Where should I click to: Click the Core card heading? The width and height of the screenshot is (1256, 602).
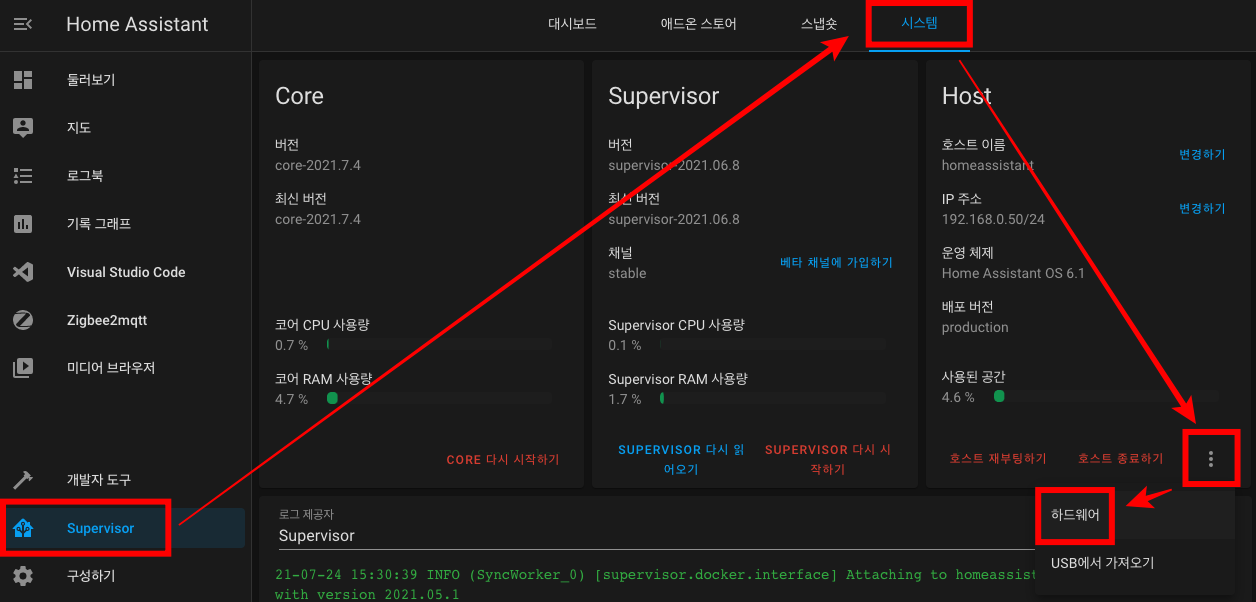click(x=299, y=96)
